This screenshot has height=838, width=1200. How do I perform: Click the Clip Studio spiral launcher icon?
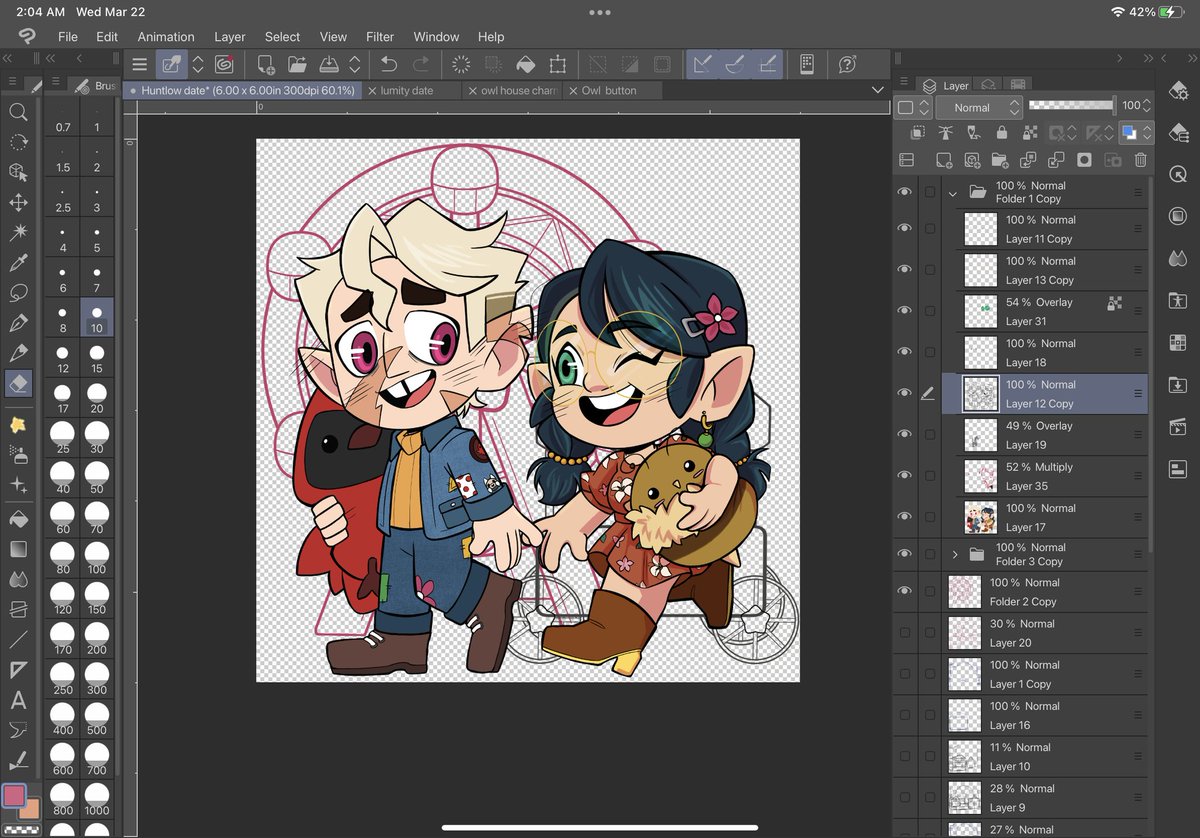click(224, 65)
